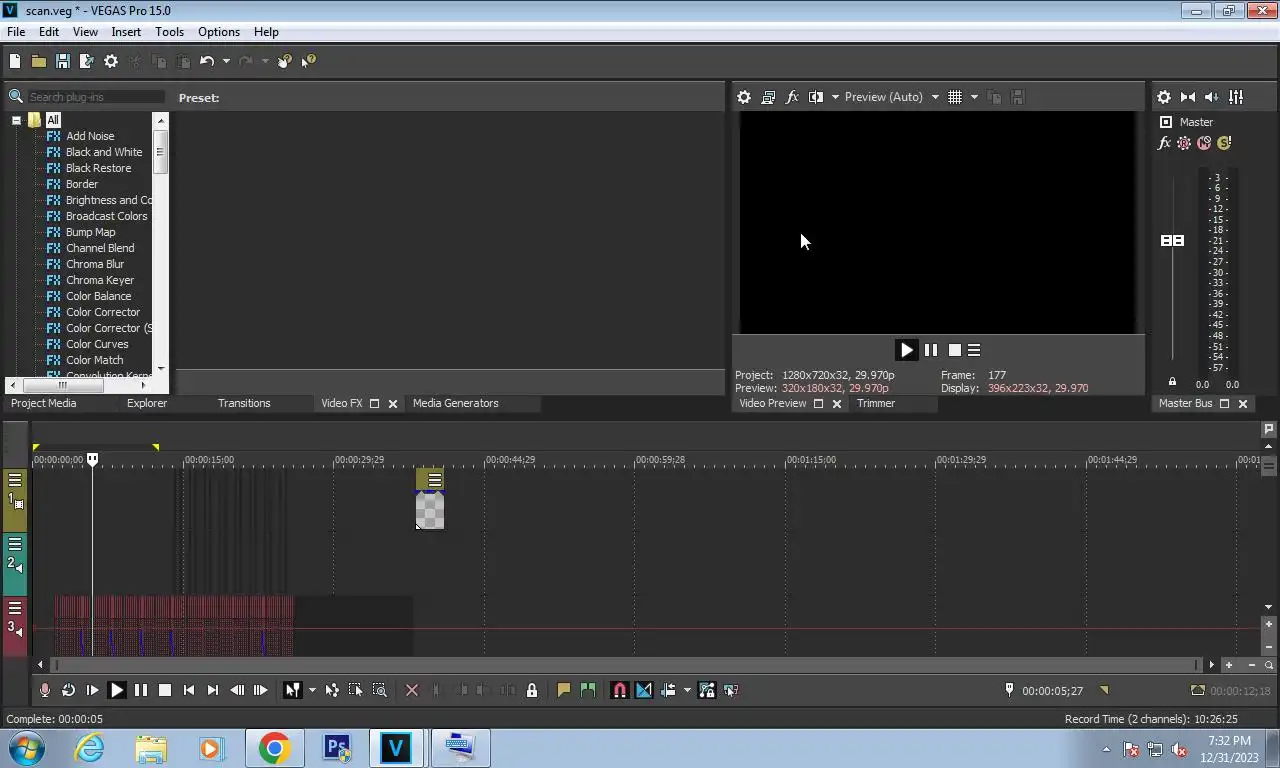Switch to the Explorer tab
This screenshot has width=1280, height=768.
coord(147,403)
